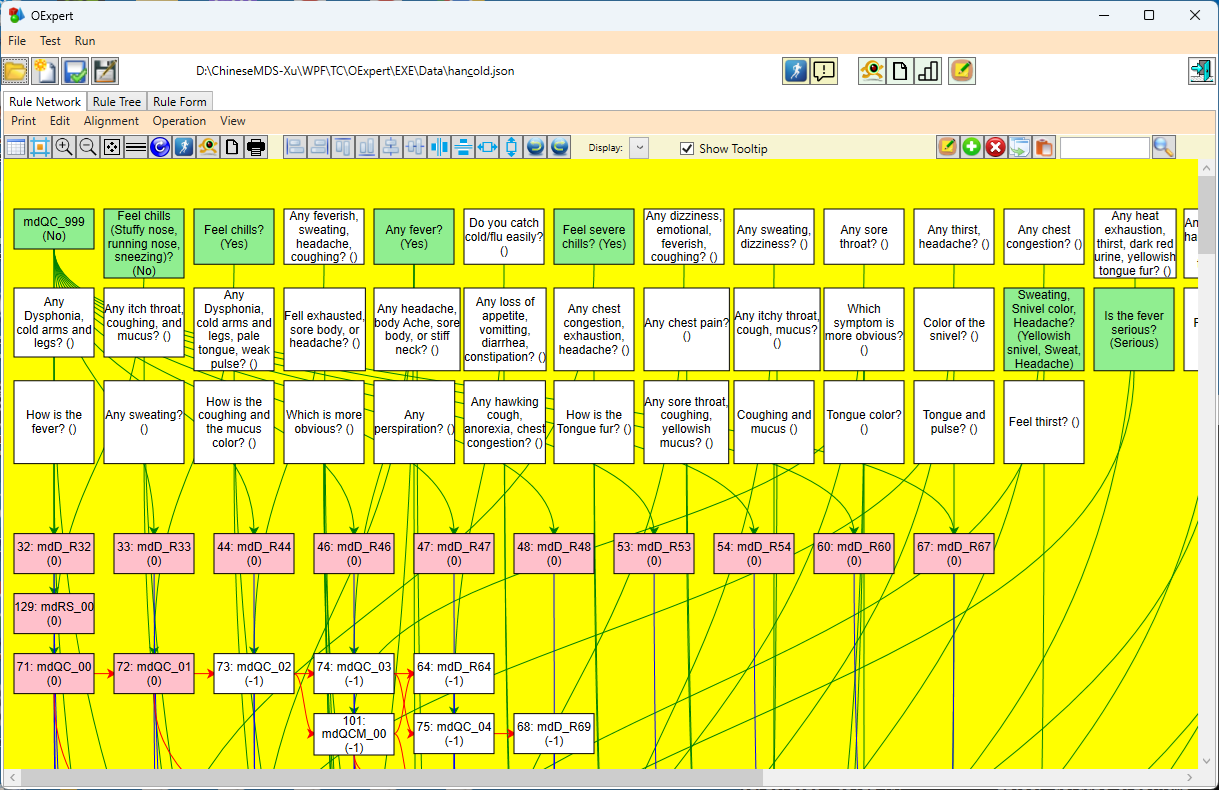Image resolution: width=1219 pixels, height=790 pixels.
Task: Switch to the Rule Tree tab
Action: click(x=117, y=102)
